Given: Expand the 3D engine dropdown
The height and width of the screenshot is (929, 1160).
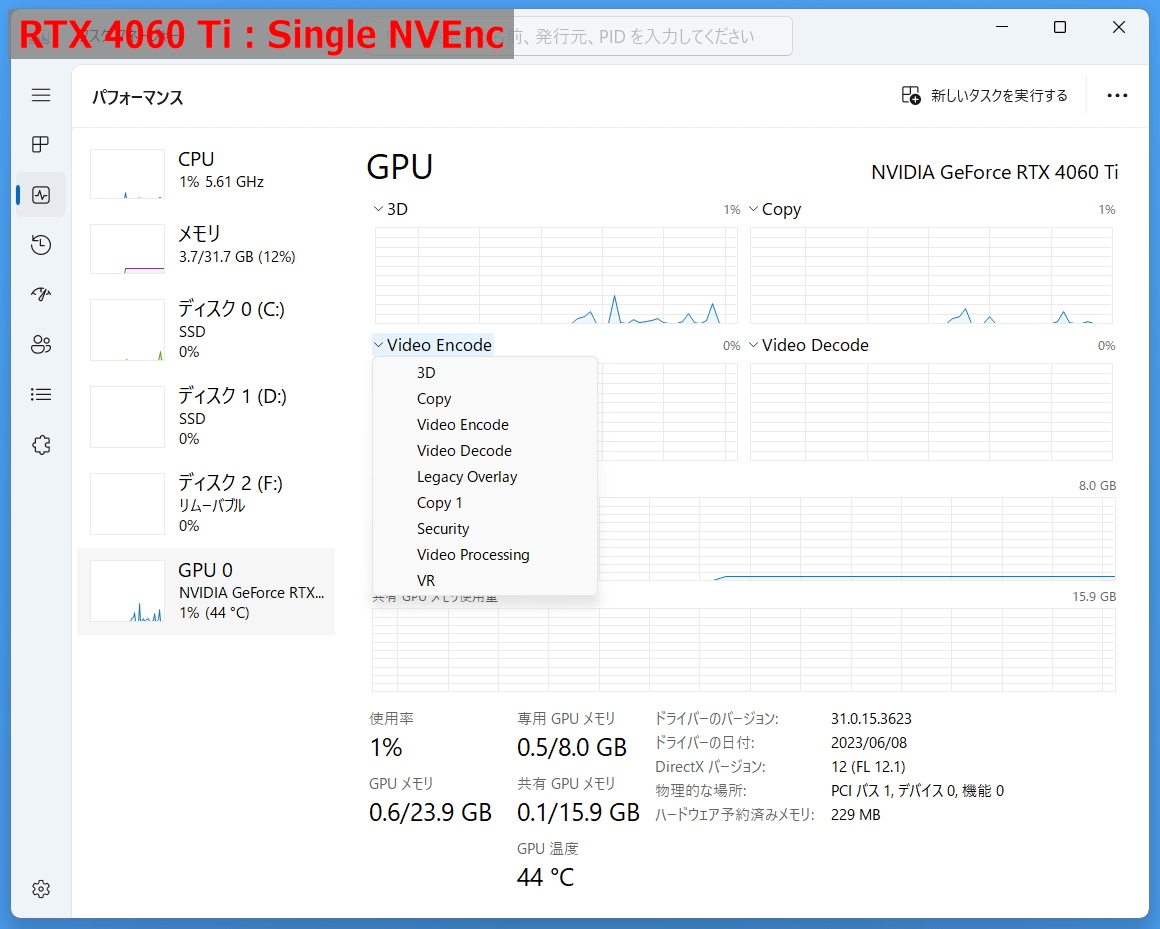Looking at the screenshot, I should tap(391, 209).
